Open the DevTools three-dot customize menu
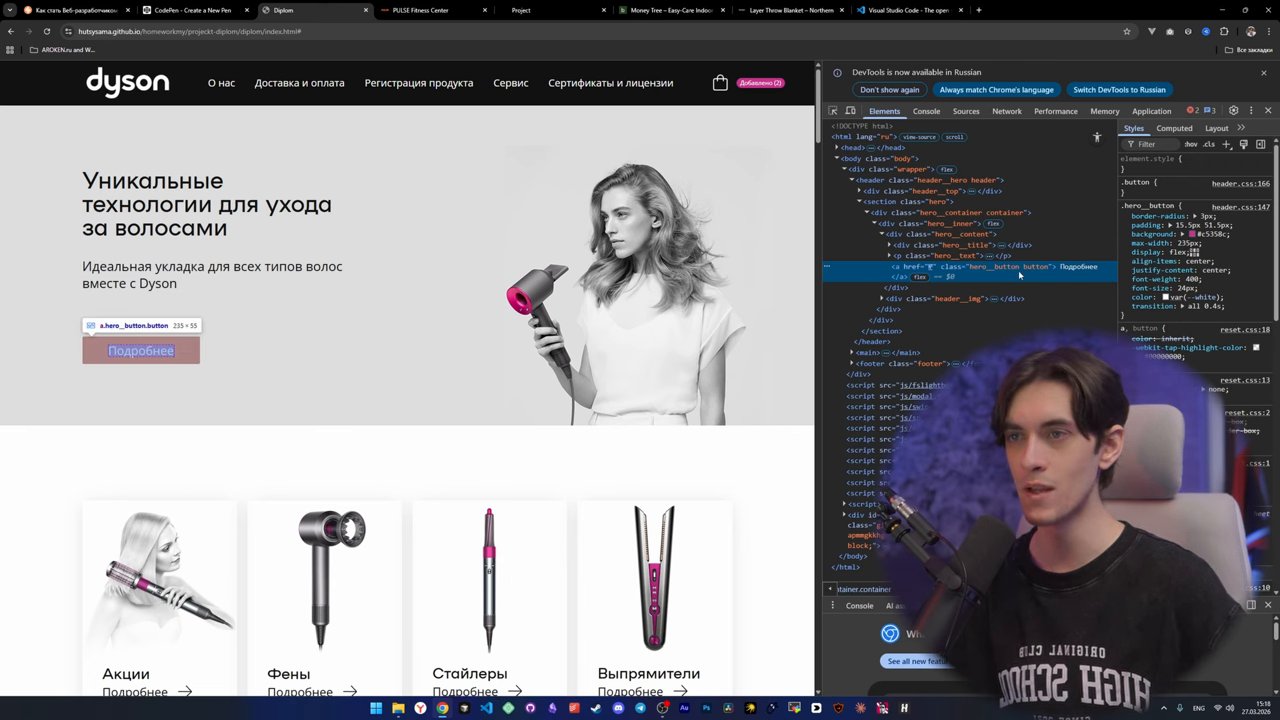This screenshot has width=1280, height=720. 1250,111
